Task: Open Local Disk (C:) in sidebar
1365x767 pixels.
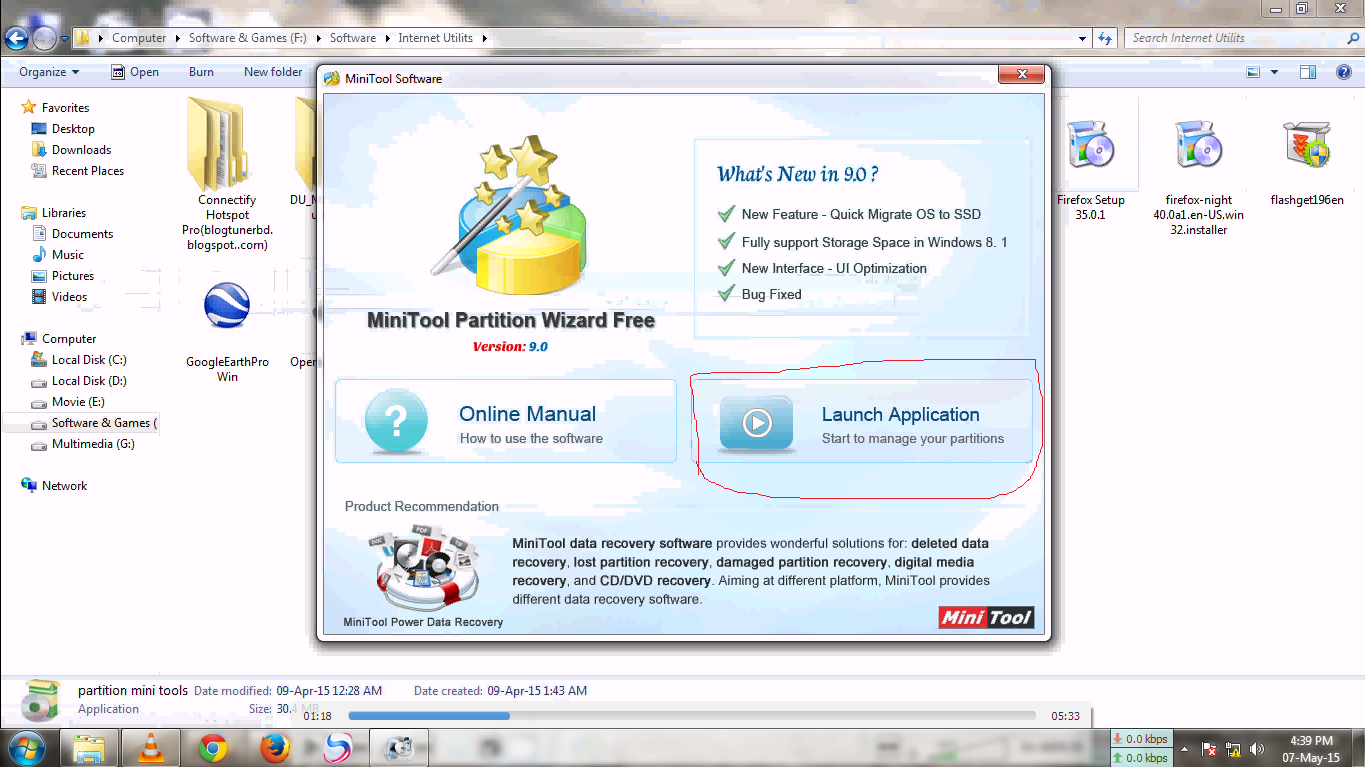Action: coord(89,360)
